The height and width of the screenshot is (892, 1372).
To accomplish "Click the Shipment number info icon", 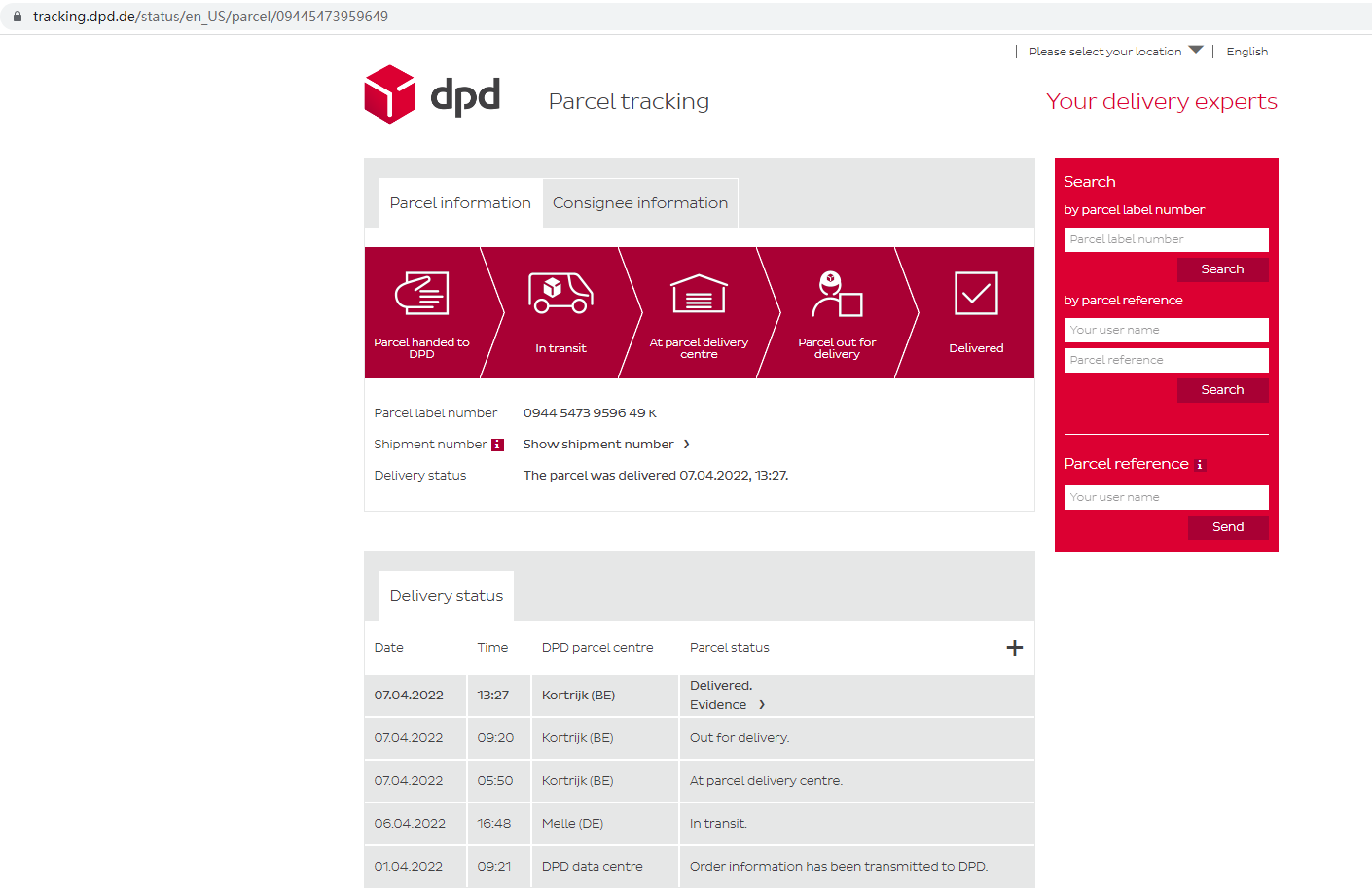I will [497, 445].
